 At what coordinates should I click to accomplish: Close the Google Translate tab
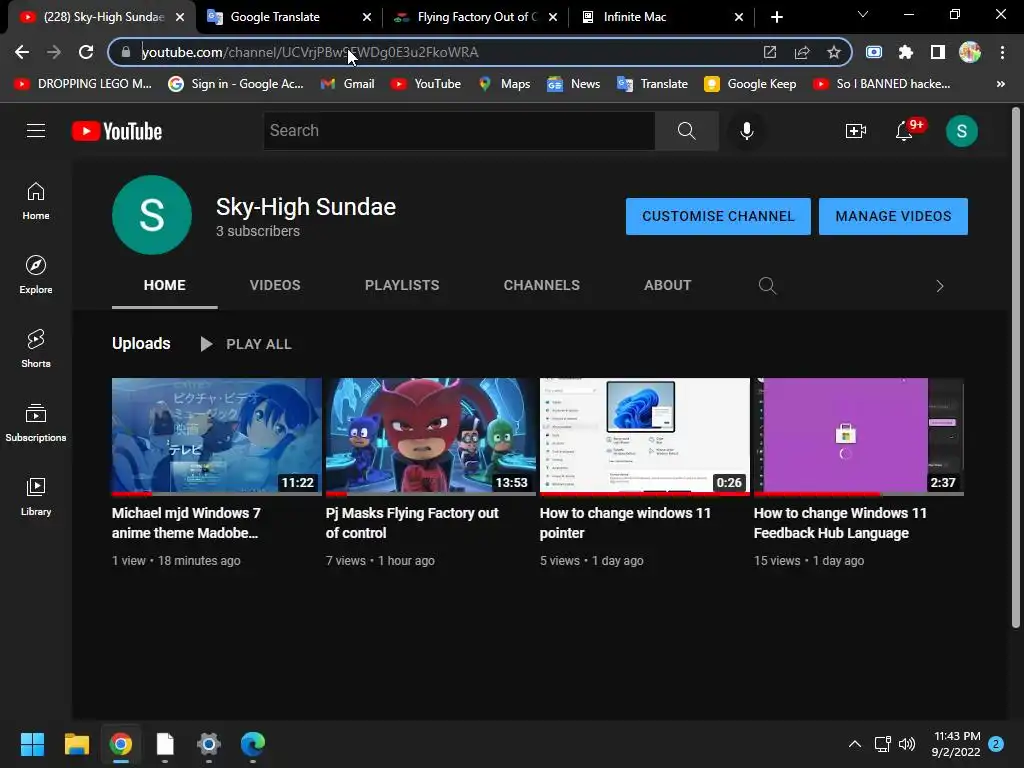[367, 17]
